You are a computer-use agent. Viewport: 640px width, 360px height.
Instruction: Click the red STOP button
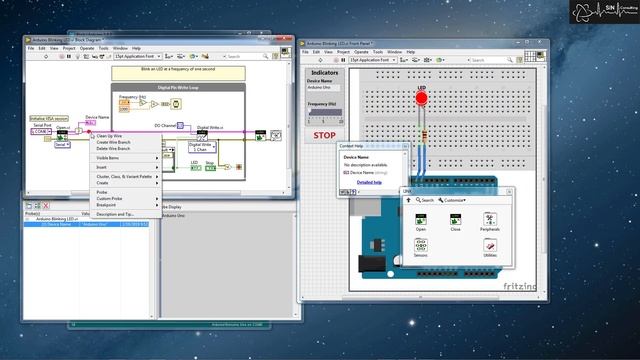coord(324,136)
